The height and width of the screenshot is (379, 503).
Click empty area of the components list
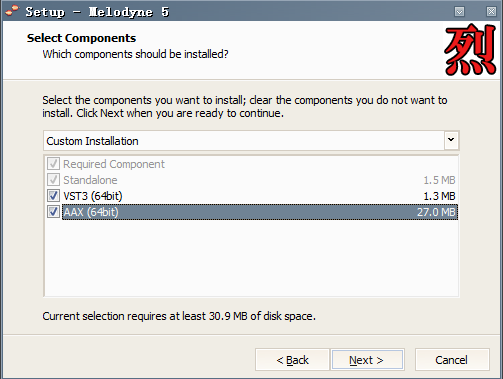[251, 258]
